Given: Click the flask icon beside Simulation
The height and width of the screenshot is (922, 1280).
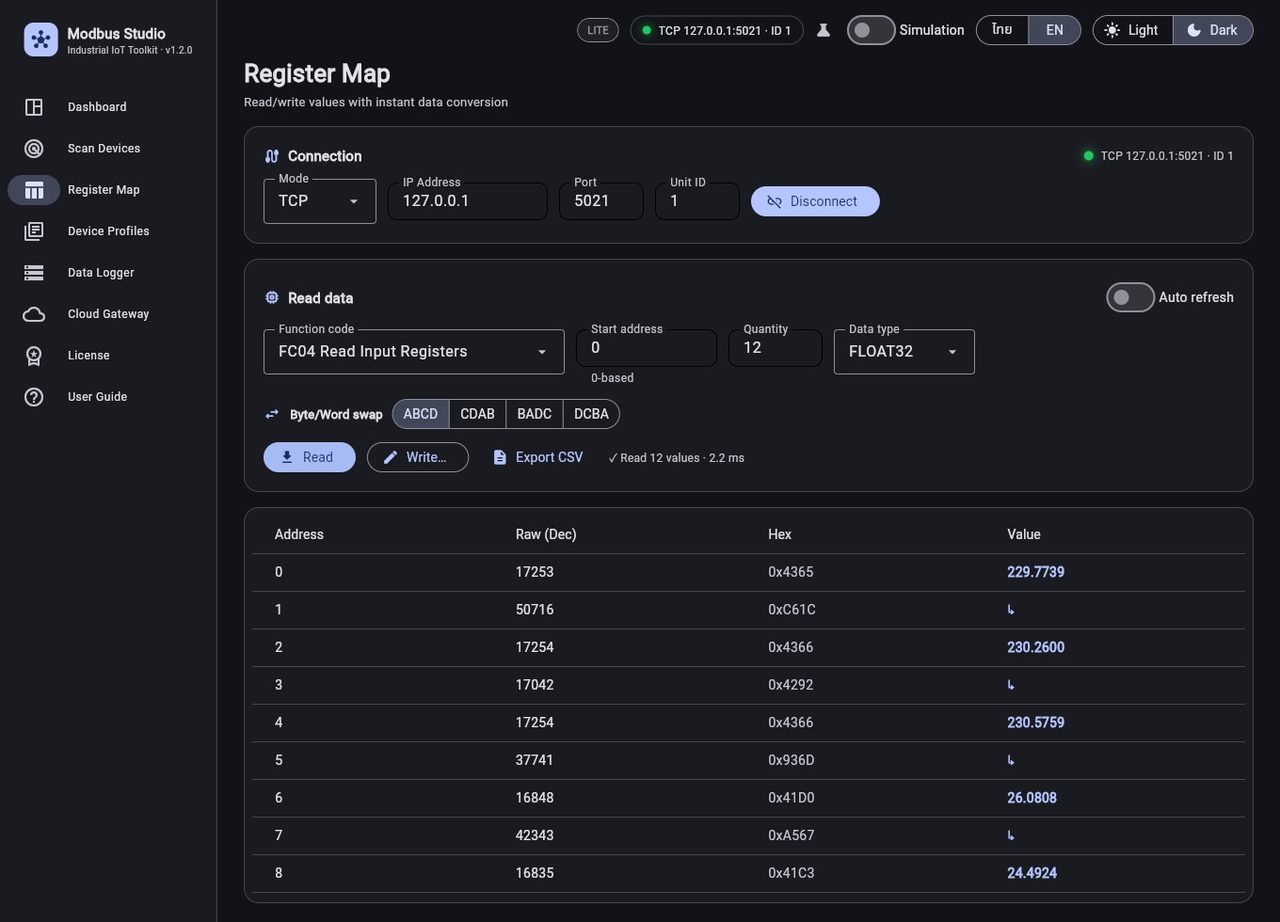Looking at the screenshot, I should pyautogui.click(x=824, y=30).
